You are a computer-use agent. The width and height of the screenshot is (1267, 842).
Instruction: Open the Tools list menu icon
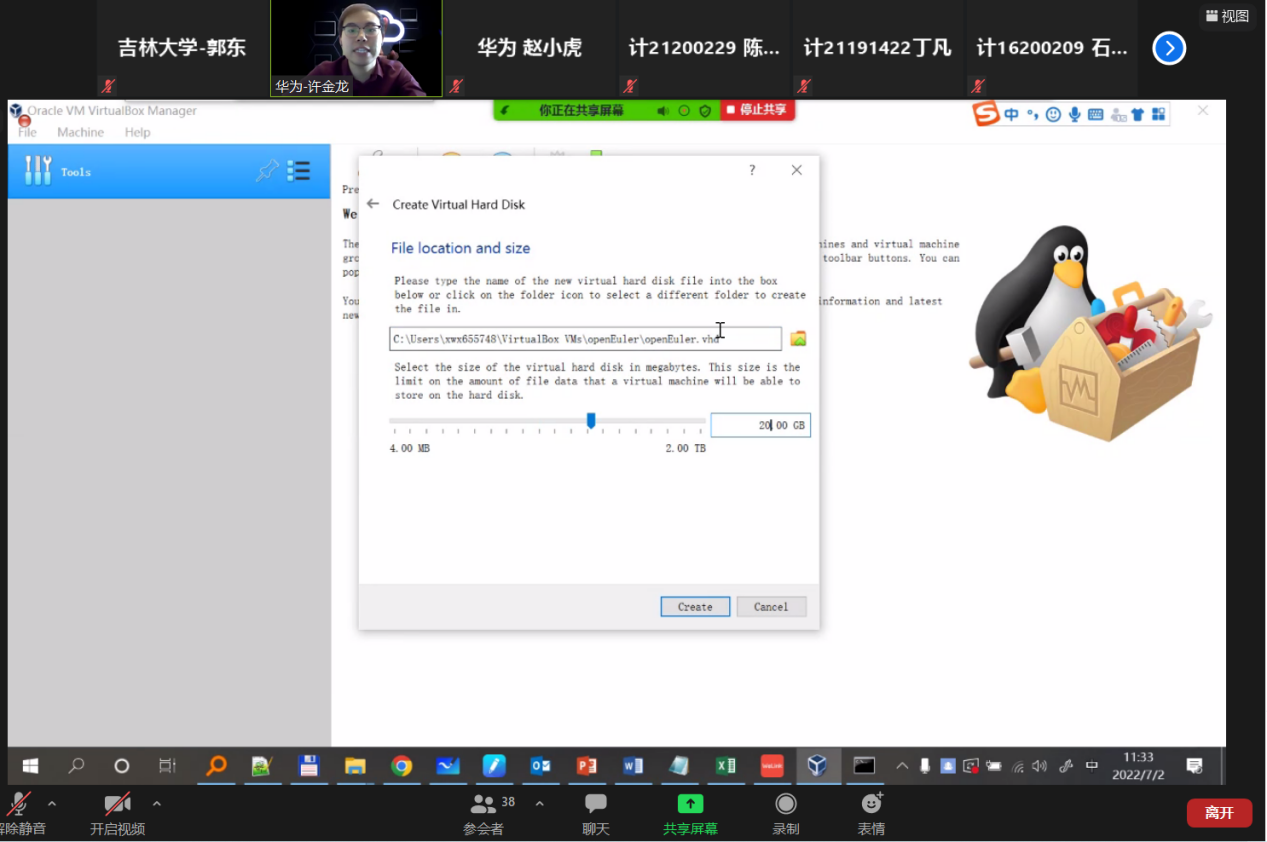[298, 171]
